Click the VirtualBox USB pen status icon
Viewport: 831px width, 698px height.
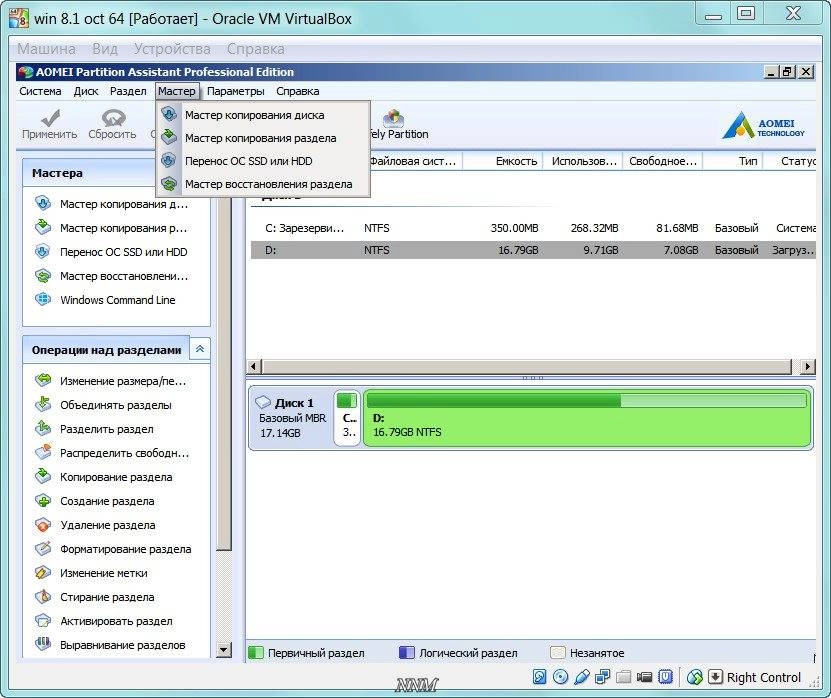click(581, 677)
